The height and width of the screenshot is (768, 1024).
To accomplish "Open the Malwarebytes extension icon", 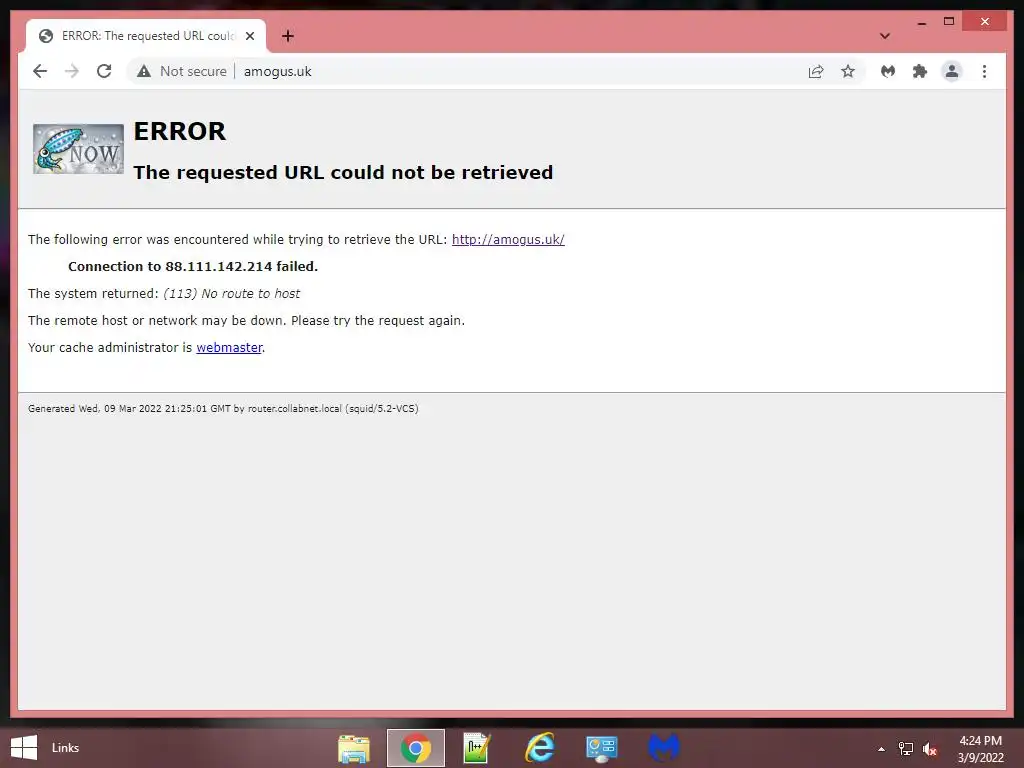I will [888, 71].
